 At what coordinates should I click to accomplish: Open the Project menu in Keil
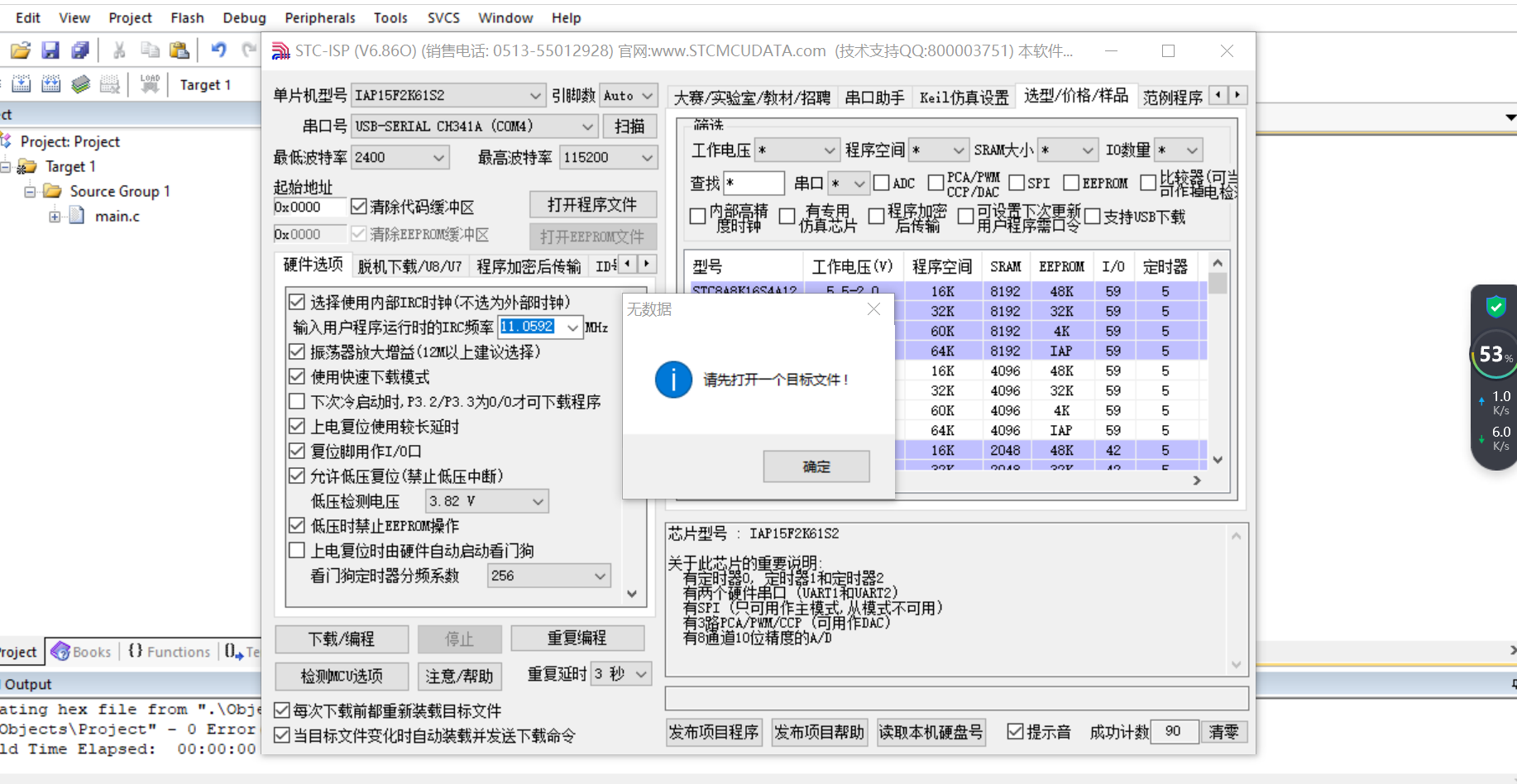pyautogui.click(x=130, y=17)
